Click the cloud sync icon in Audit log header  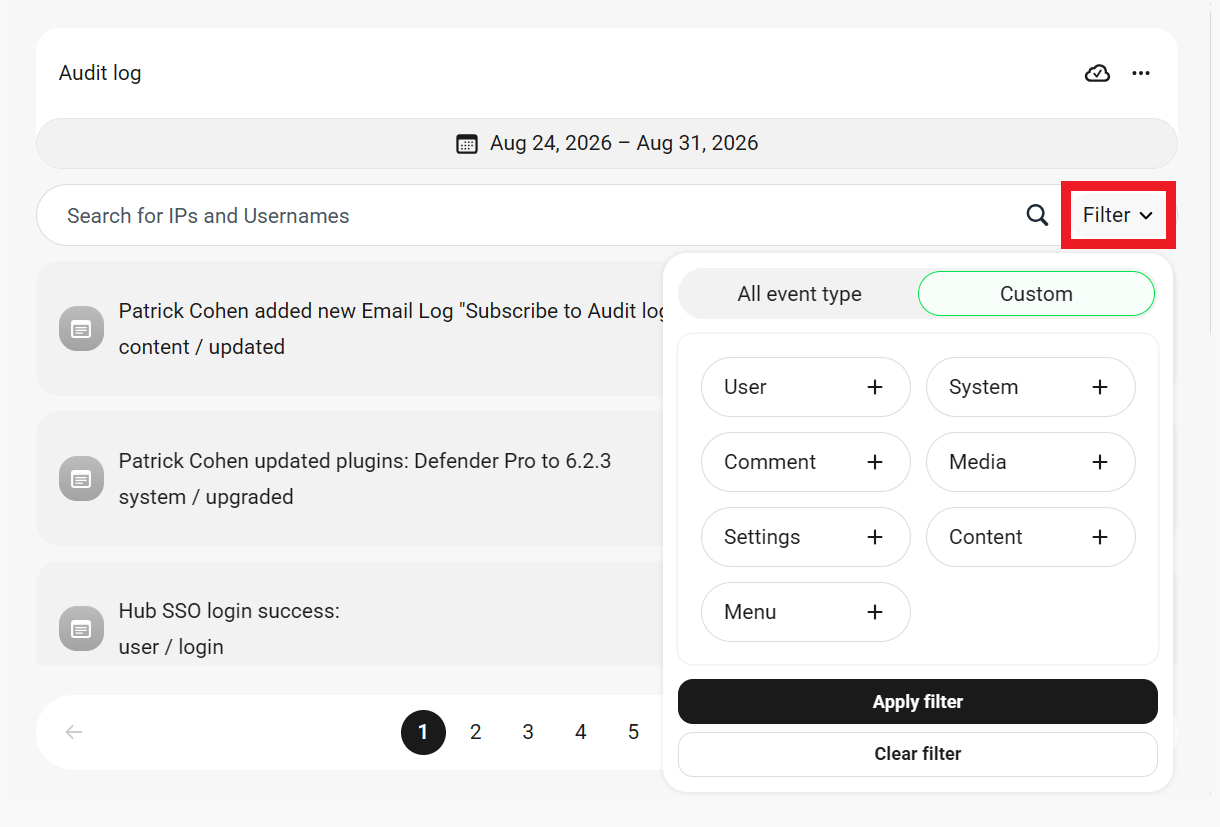coord(1097,73)
